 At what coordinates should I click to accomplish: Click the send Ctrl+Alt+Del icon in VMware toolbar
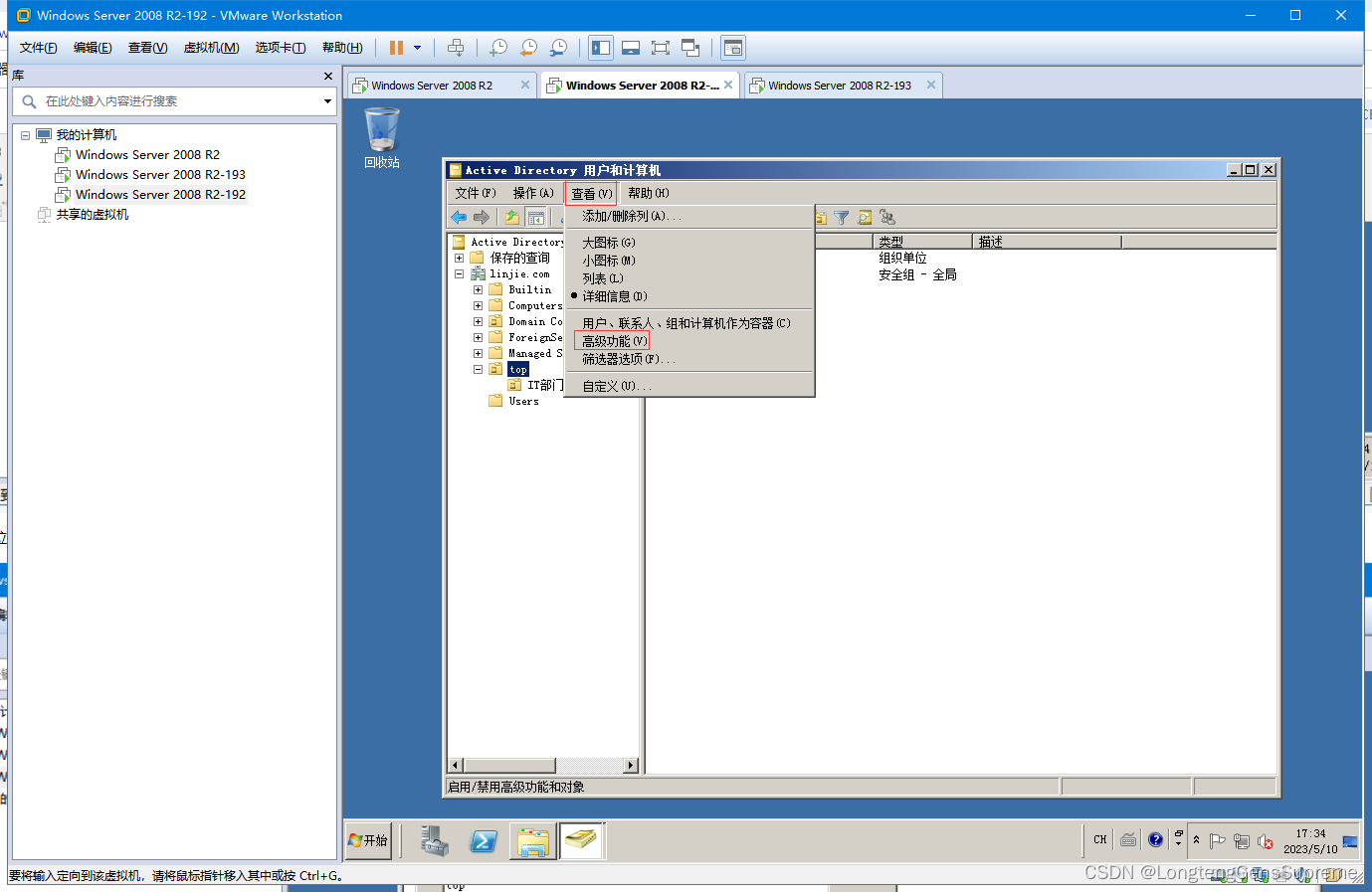coord(456,48)
